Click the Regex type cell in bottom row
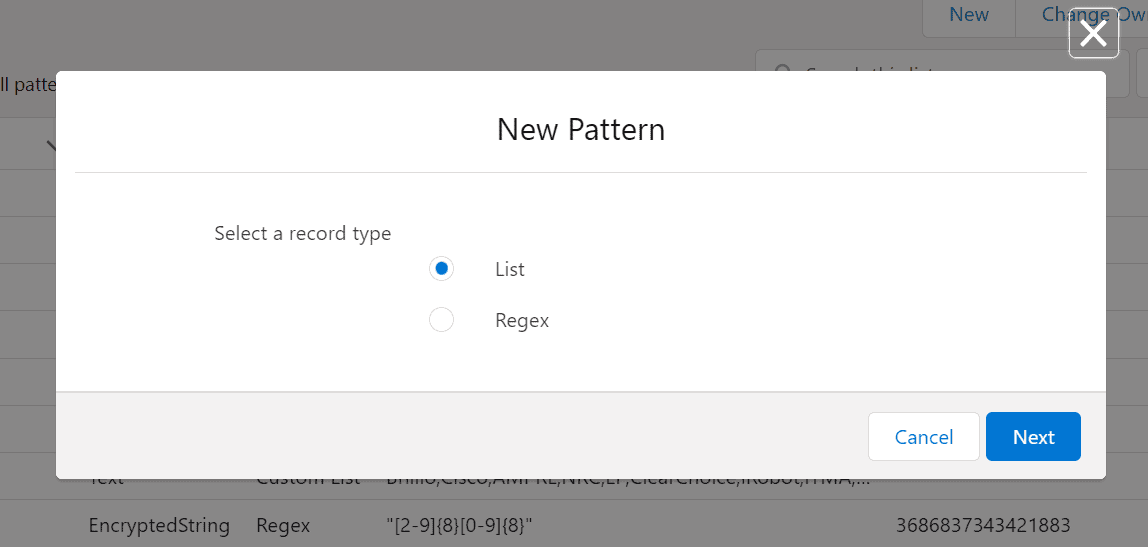 pos(283,525)
